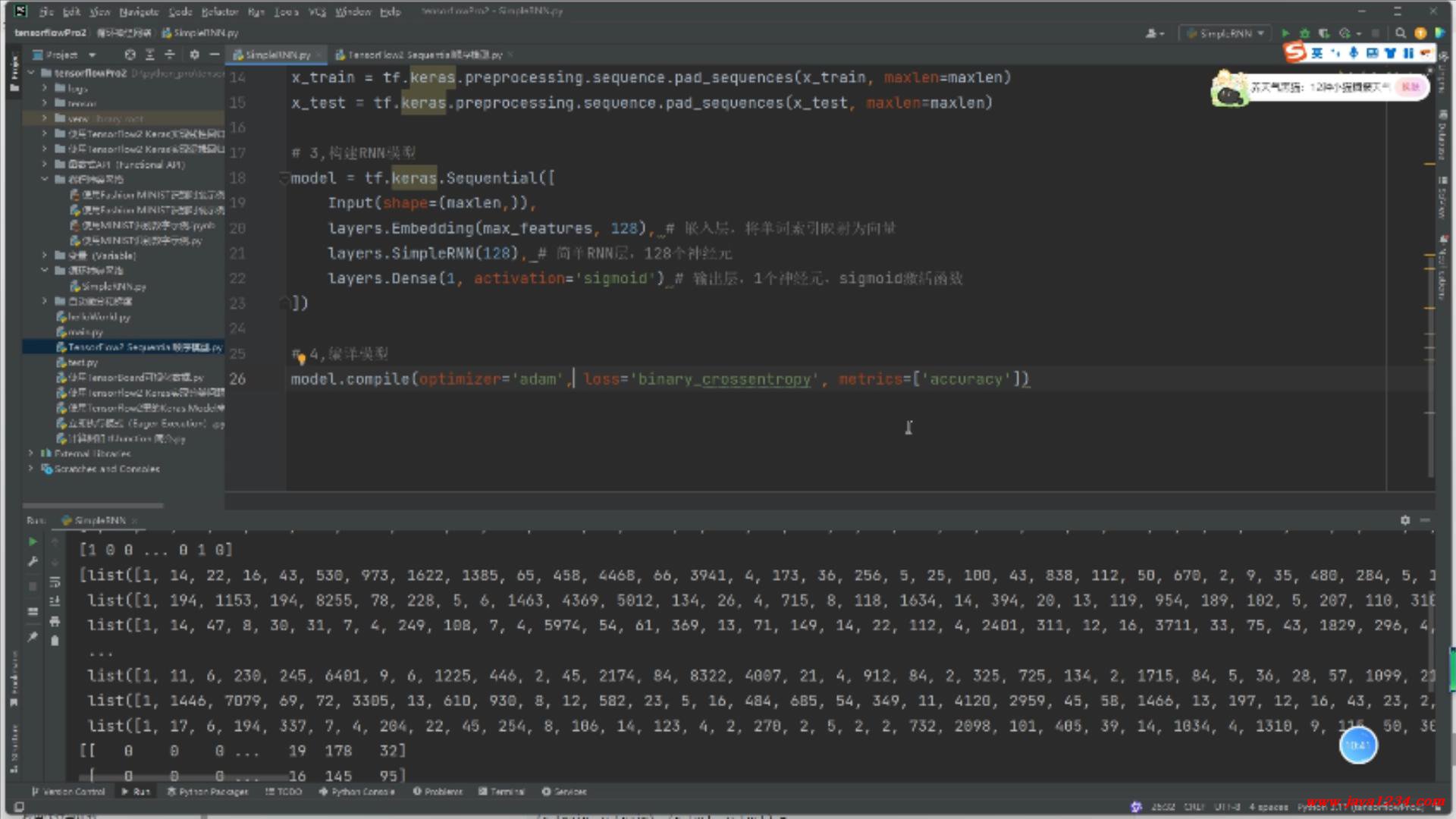Clear all Run console output
This screenshot has width=1456, height=819.
[x=55, y=641]
